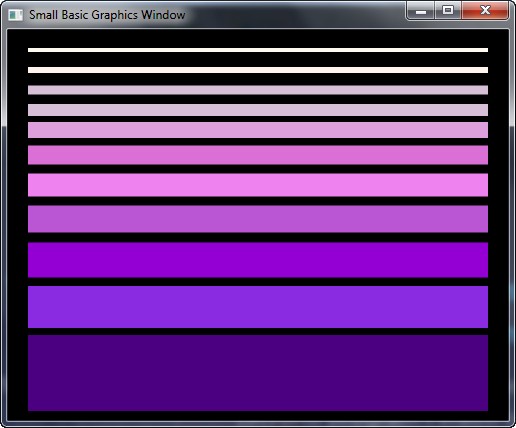Click the bright violet pink stripe
516x428 pixels.
[x=258, y=185]
